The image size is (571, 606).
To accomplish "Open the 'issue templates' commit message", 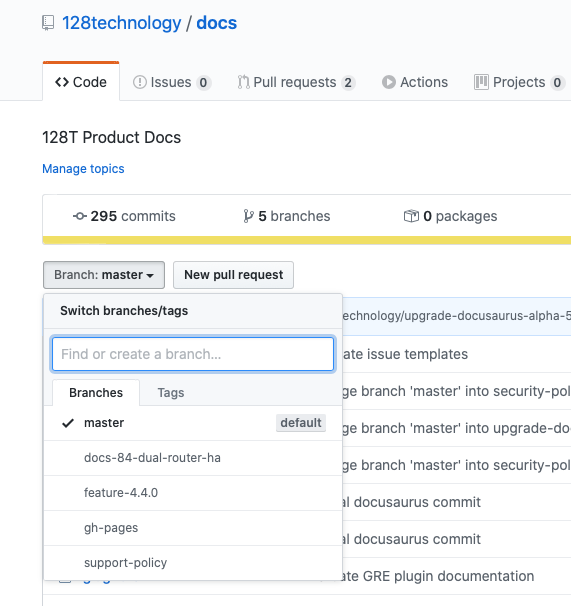I will point(406,354).
